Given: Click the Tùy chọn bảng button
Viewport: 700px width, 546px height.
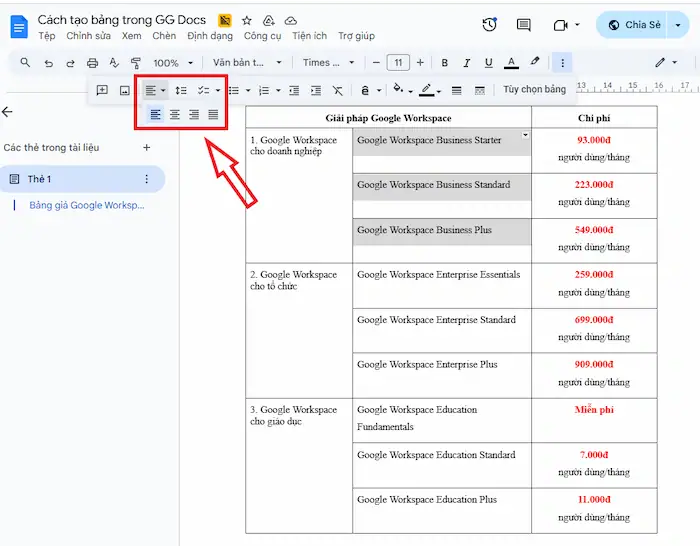Looking at the screenshot, I should click(534, 90).
